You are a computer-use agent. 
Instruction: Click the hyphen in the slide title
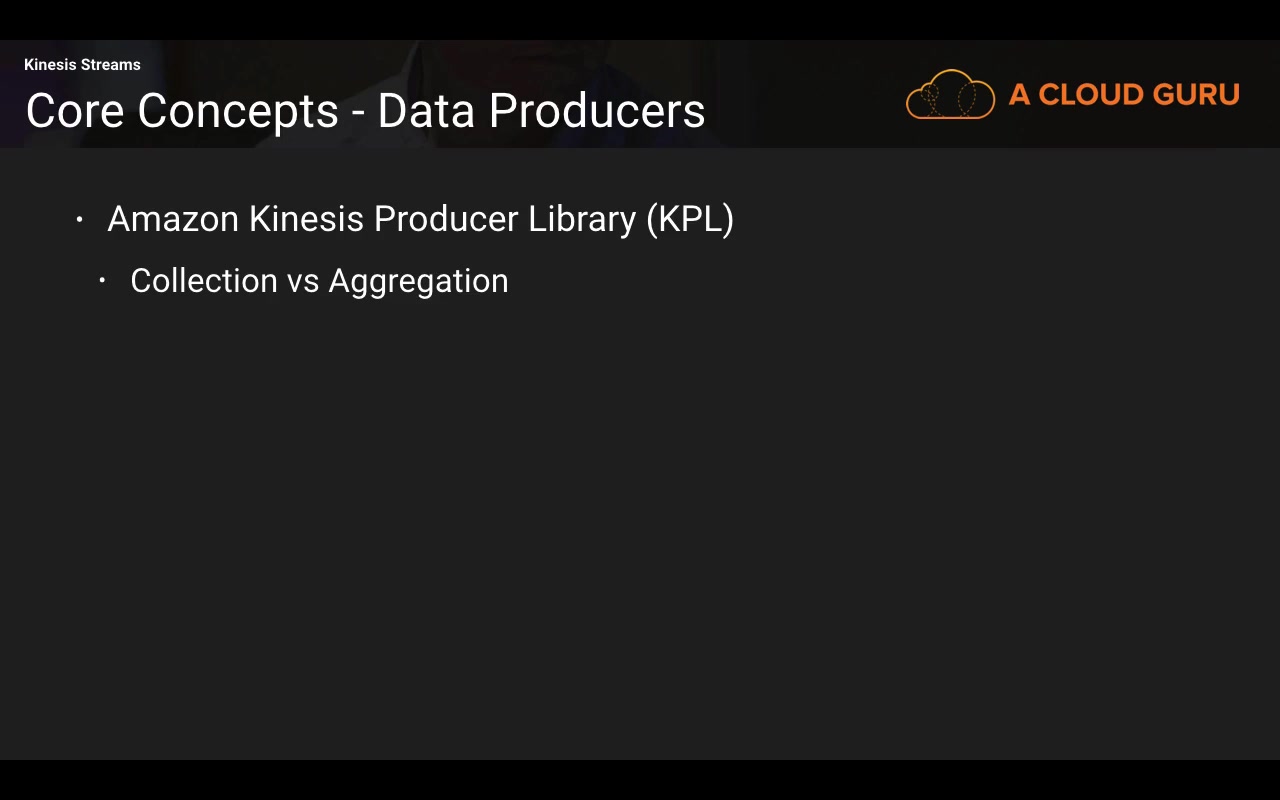[x=358, y=113]
